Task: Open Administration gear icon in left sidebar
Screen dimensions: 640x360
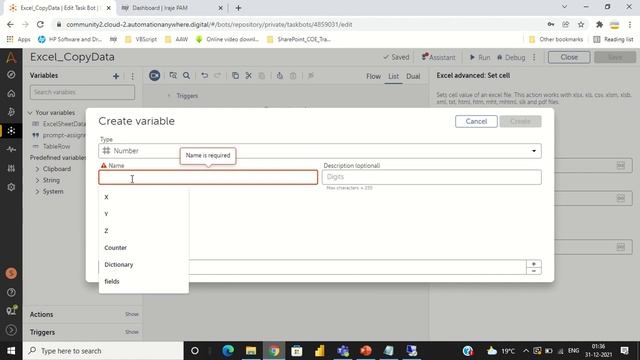Action: 11,187
